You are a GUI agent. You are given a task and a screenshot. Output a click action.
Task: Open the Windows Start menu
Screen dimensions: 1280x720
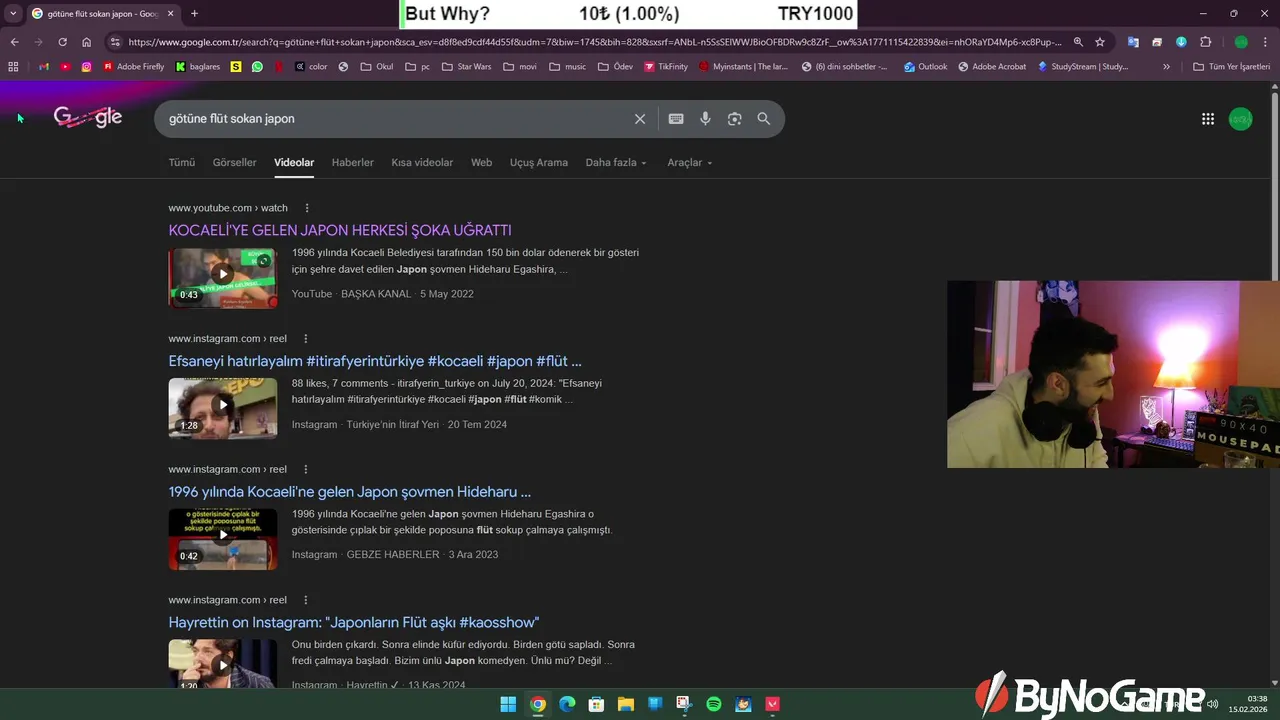click(508, 704)
